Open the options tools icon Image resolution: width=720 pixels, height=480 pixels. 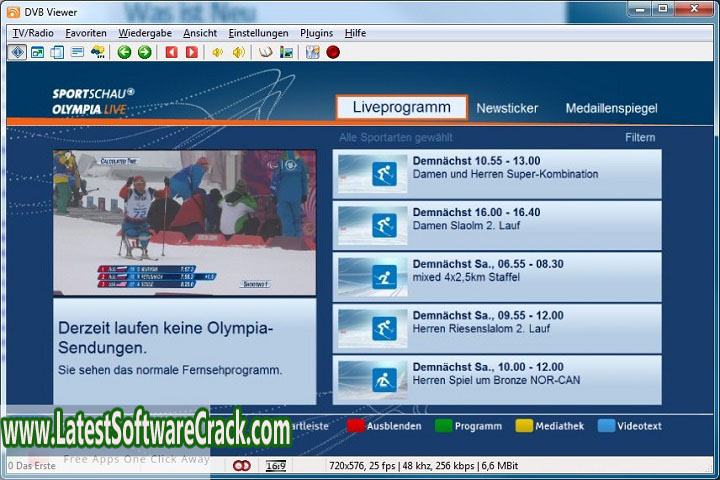[x=313, y=52]
